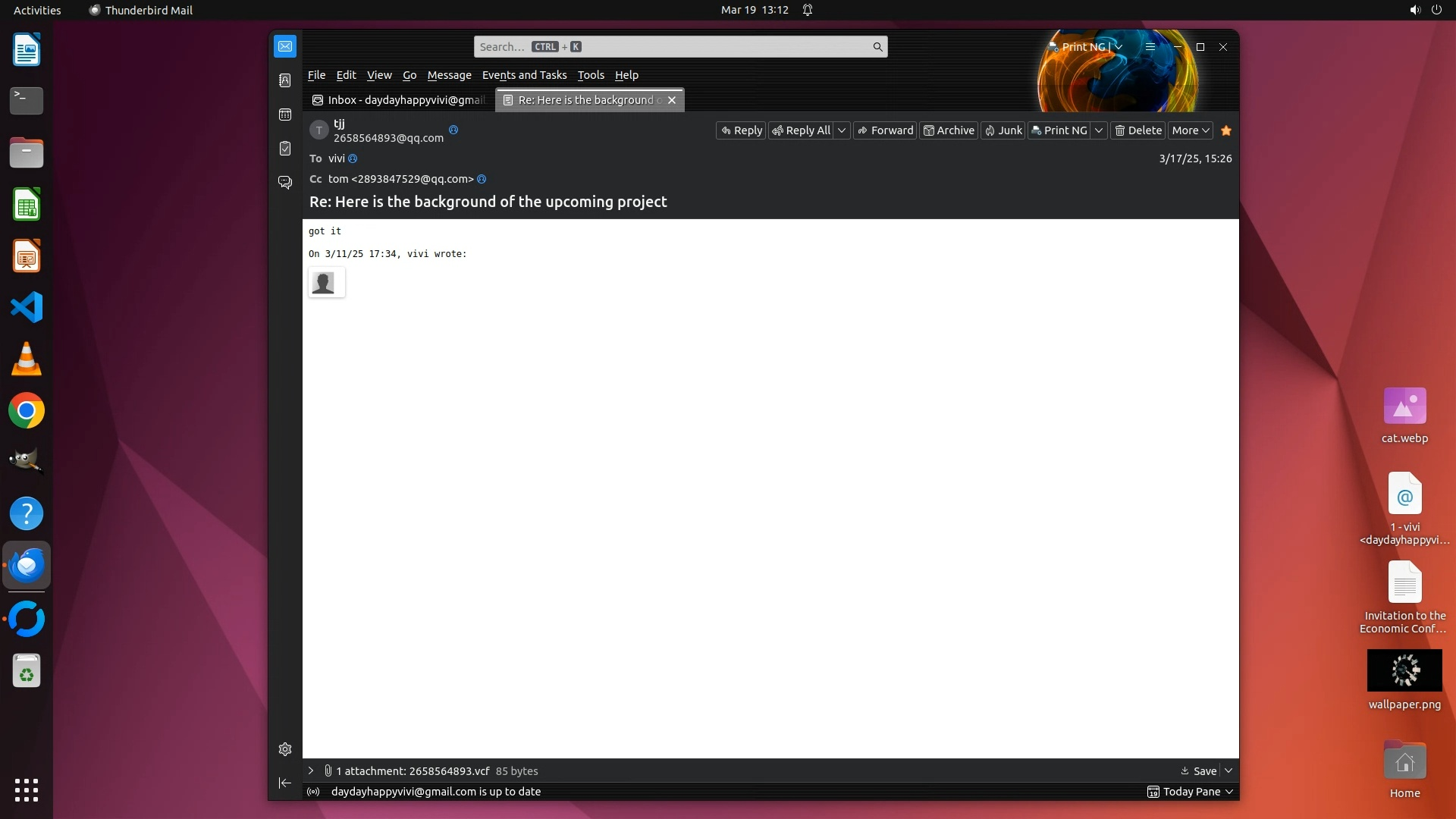Open the Chat sidebar icon
The image size is (1456, 819).
coord(285,183)
